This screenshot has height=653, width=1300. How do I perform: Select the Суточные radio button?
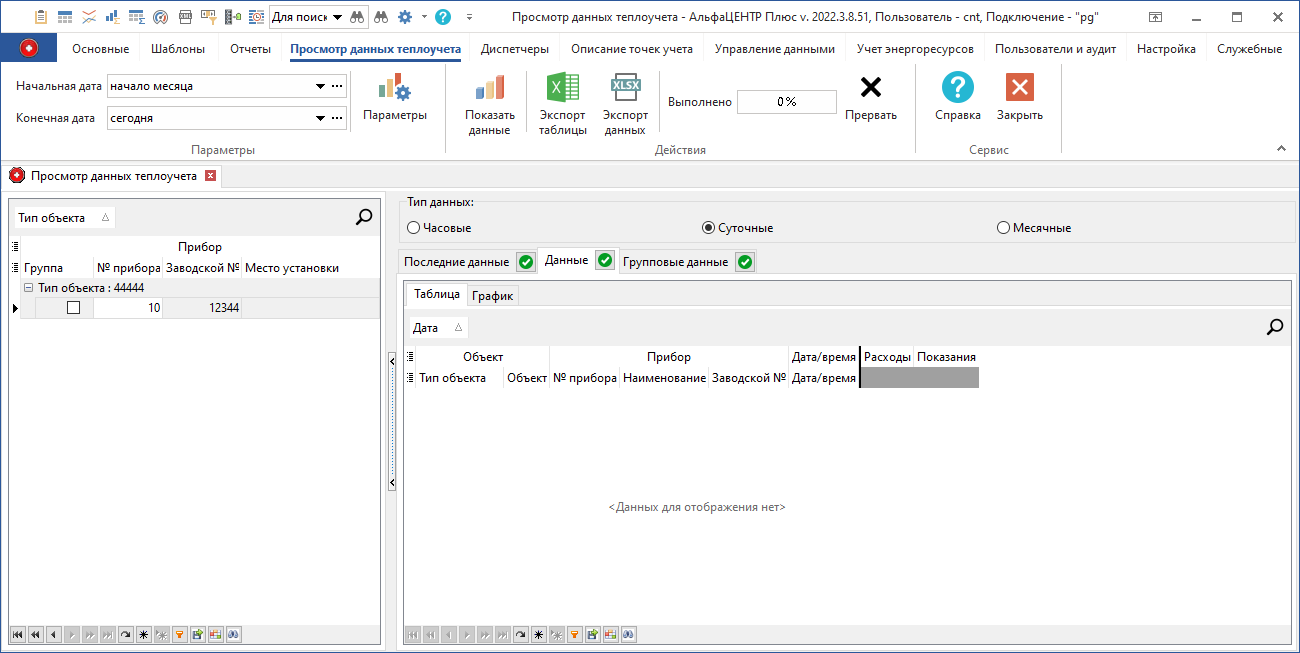point(708,227)
